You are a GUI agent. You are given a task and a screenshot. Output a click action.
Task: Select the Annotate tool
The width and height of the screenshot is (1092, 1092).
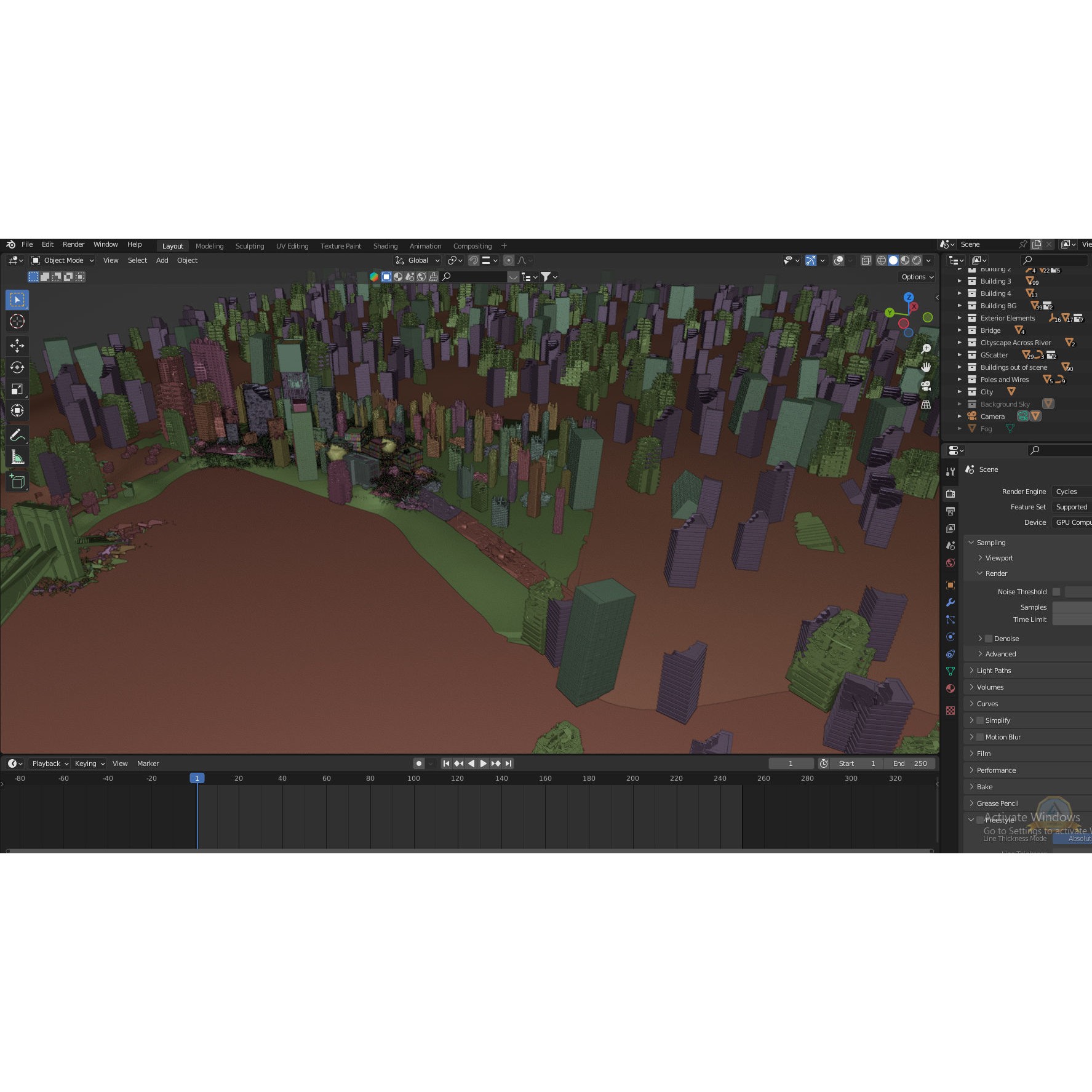(x=17, y=435)
